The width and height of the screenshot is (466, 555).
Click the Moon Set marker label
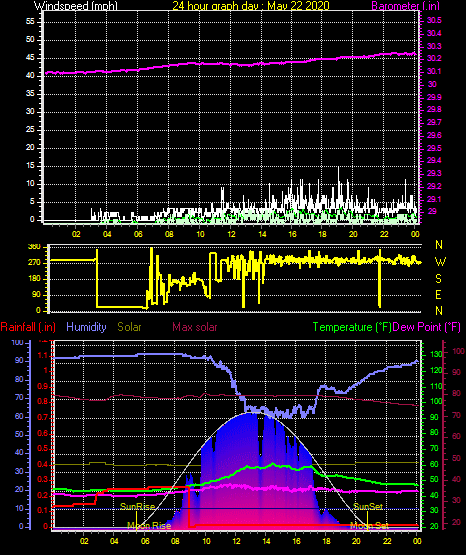pos(369,526)
